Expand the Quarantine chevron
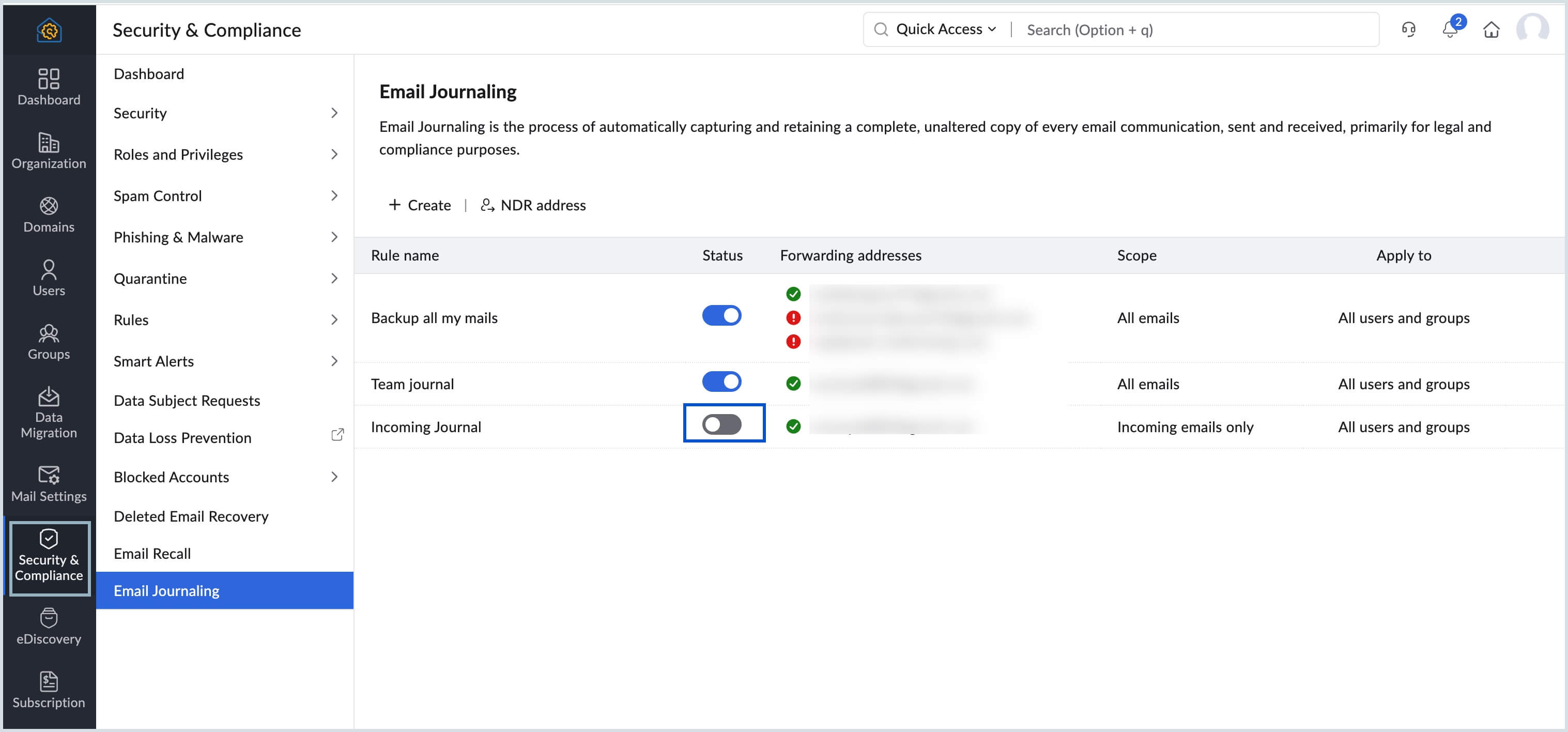The height and width of the screenshot is (732, 1568). tap(333, 278)
